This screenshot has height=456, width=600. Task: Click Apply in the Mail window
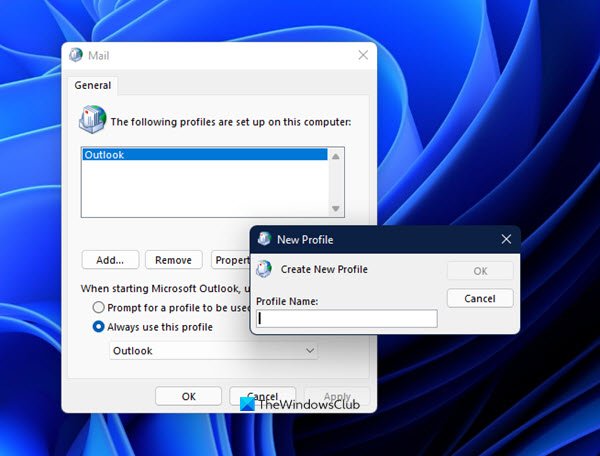pos(337,396)
